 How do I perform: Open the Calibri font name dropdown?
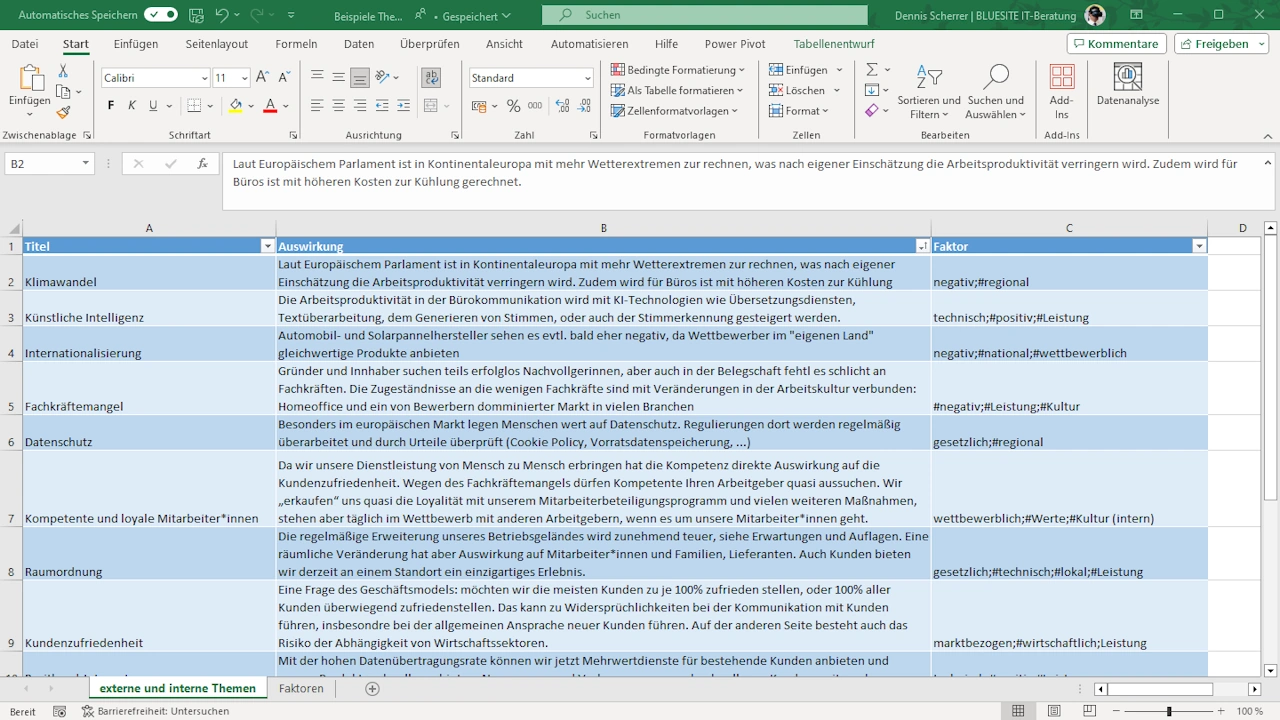click(x=204, y=78)
